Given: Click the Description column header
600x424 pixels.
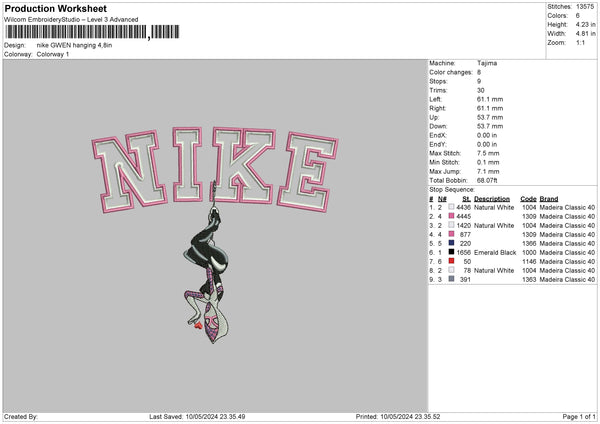Looking at the screenshot, I should pos(493,198).
